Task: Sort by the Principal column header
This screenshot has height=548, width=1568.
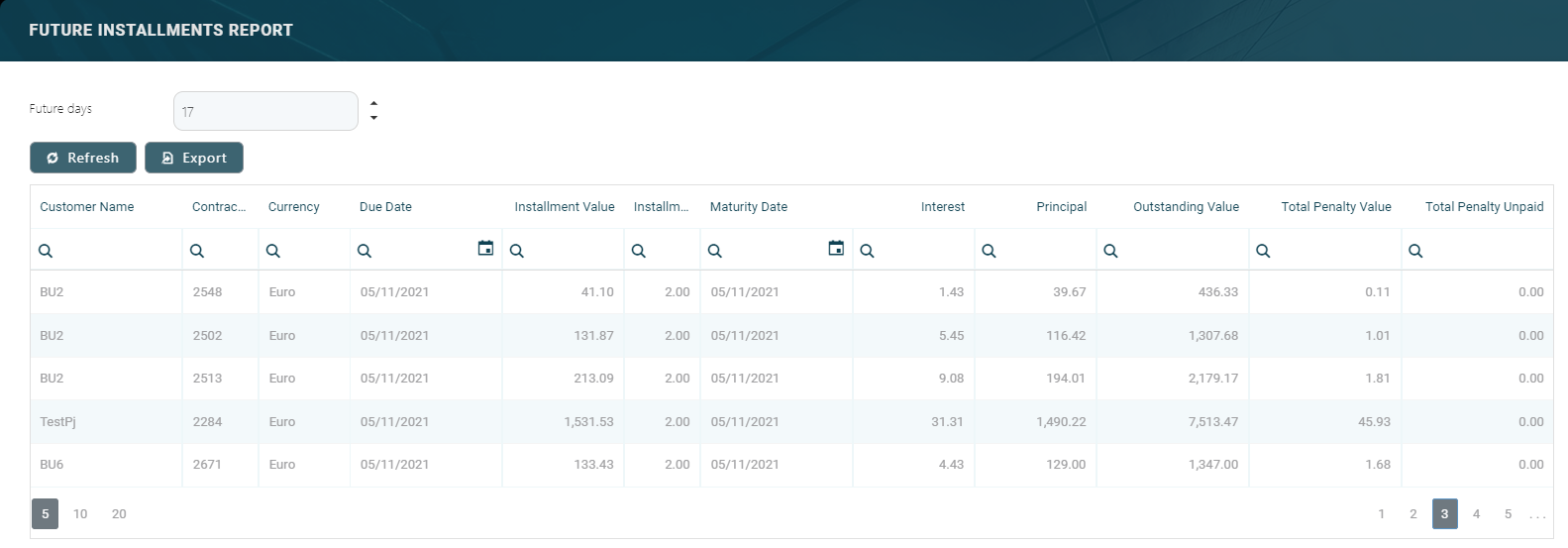Action: (x=1061, y=207)
